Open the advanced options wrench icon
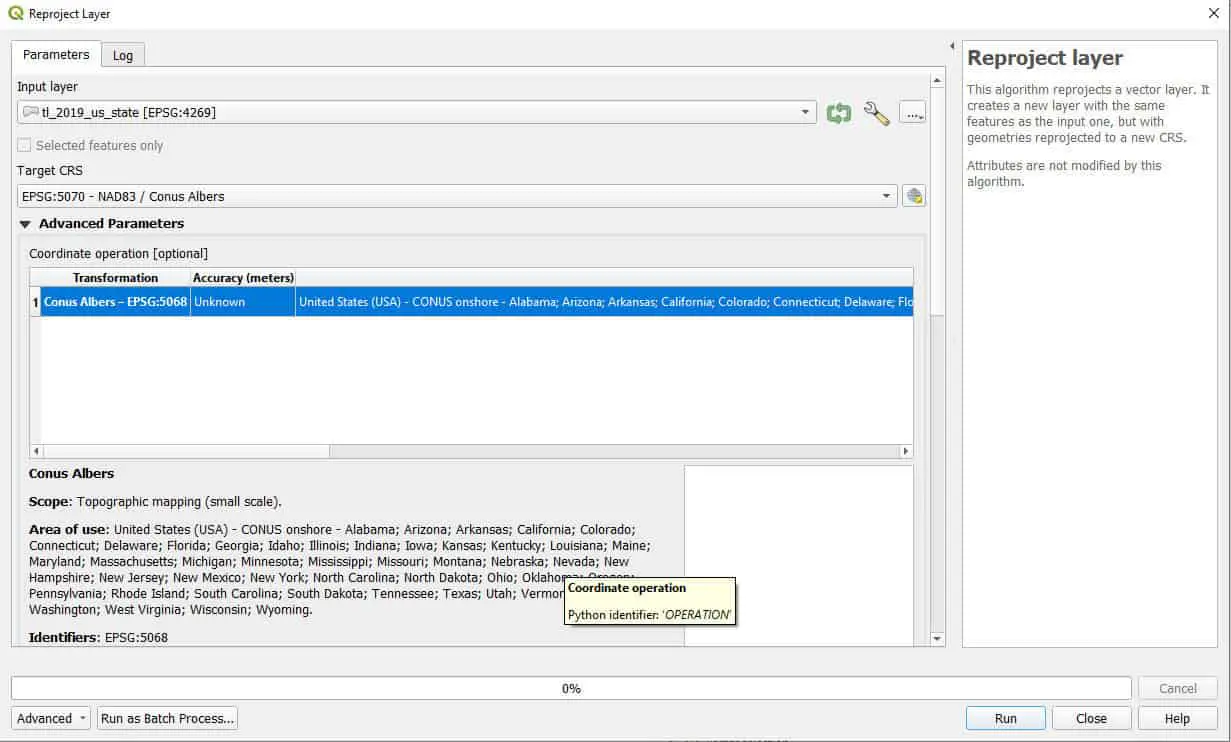 877,112
